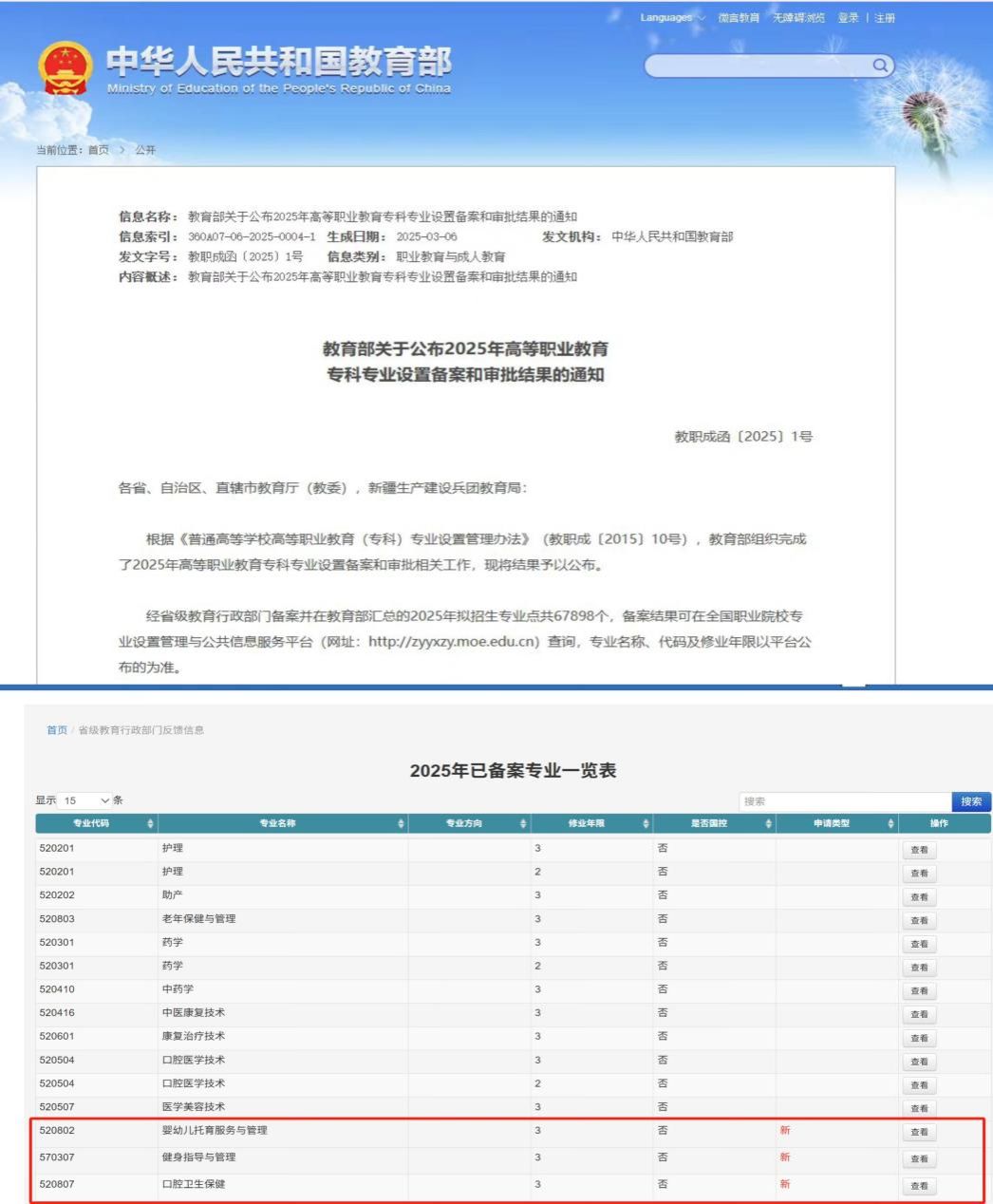Click the 注册 register link

click(x=885, y=18)
